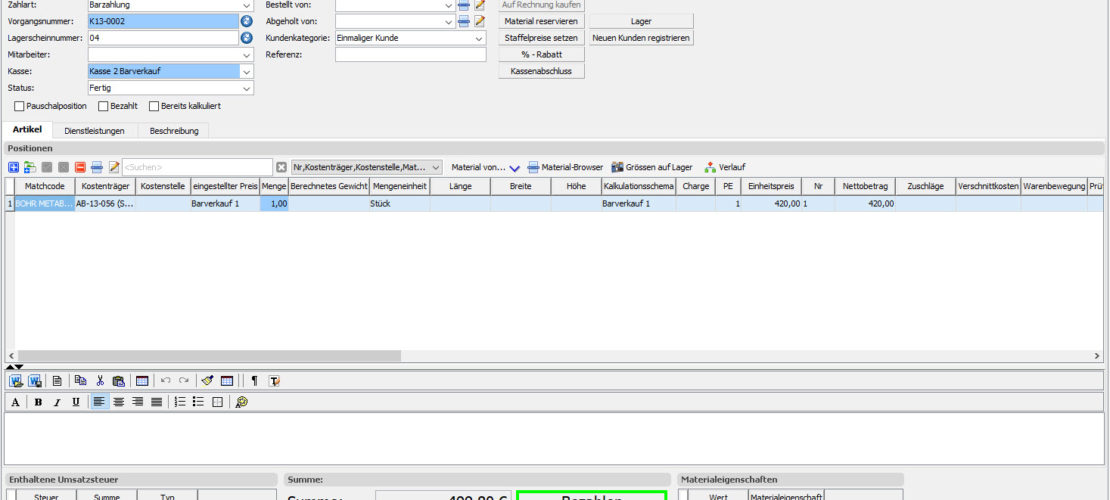Click the scissors cut icon
The width and height of the screenshot is (1110, 500).
[x=100, y=381]
